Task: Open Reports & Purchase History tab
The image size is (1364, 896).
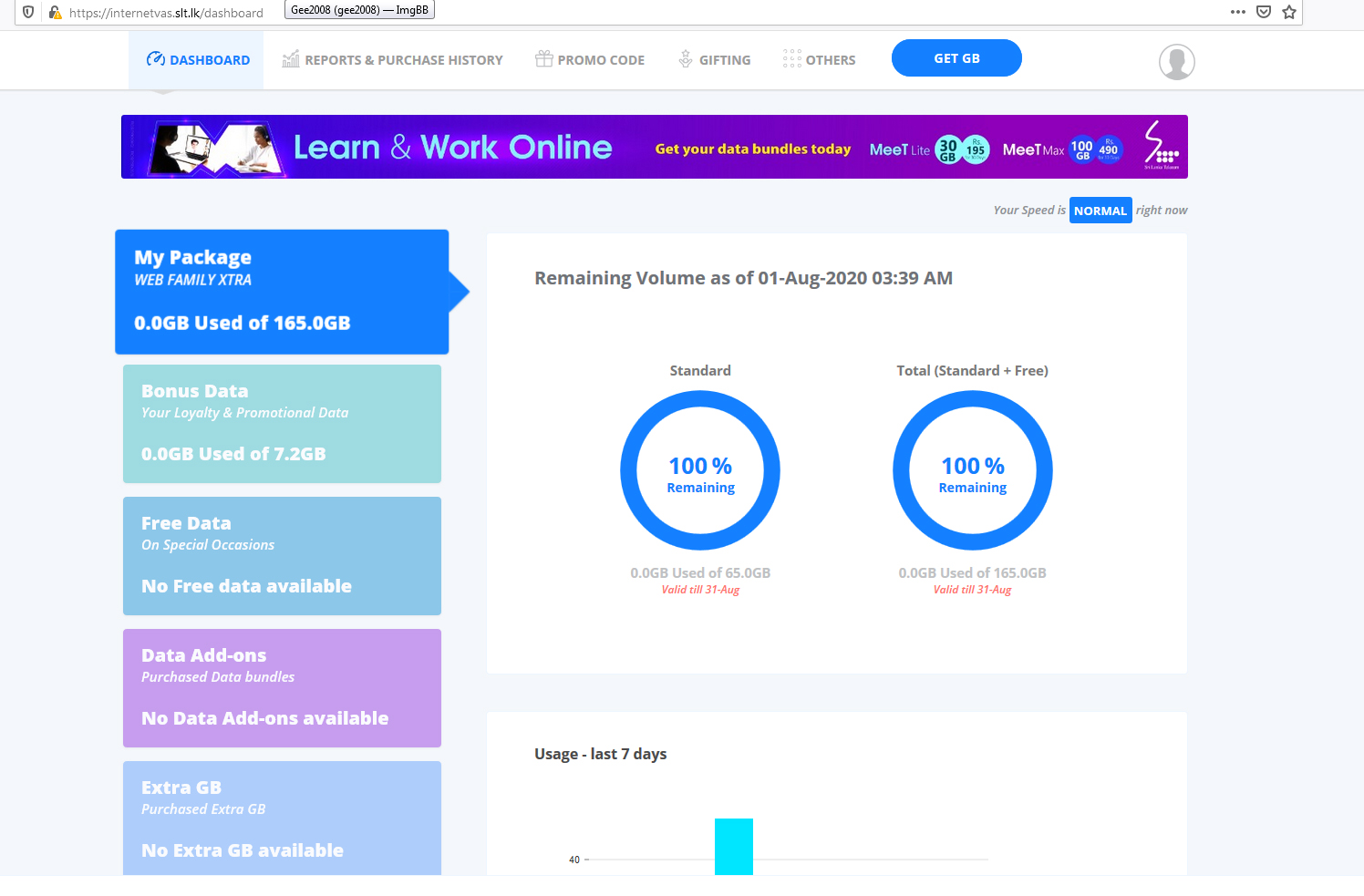Action: [x=392, y=60]
